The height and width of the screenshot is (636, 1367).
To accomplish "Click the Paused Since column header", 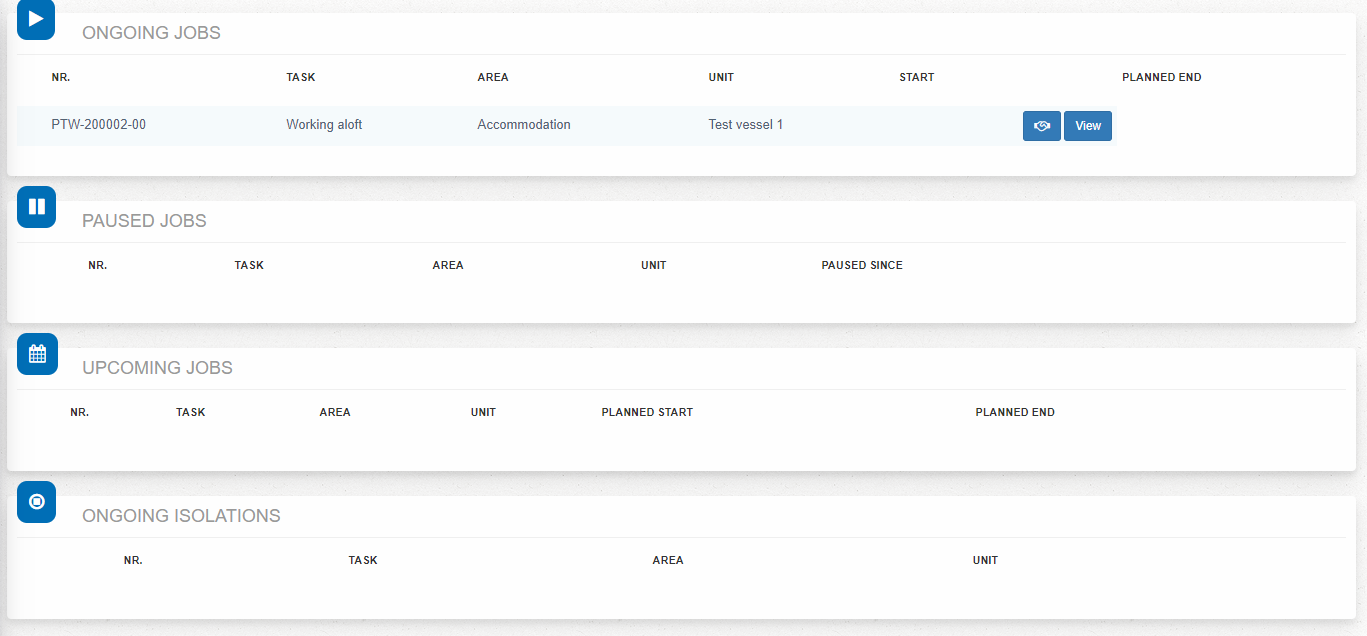I will [861, 266].
